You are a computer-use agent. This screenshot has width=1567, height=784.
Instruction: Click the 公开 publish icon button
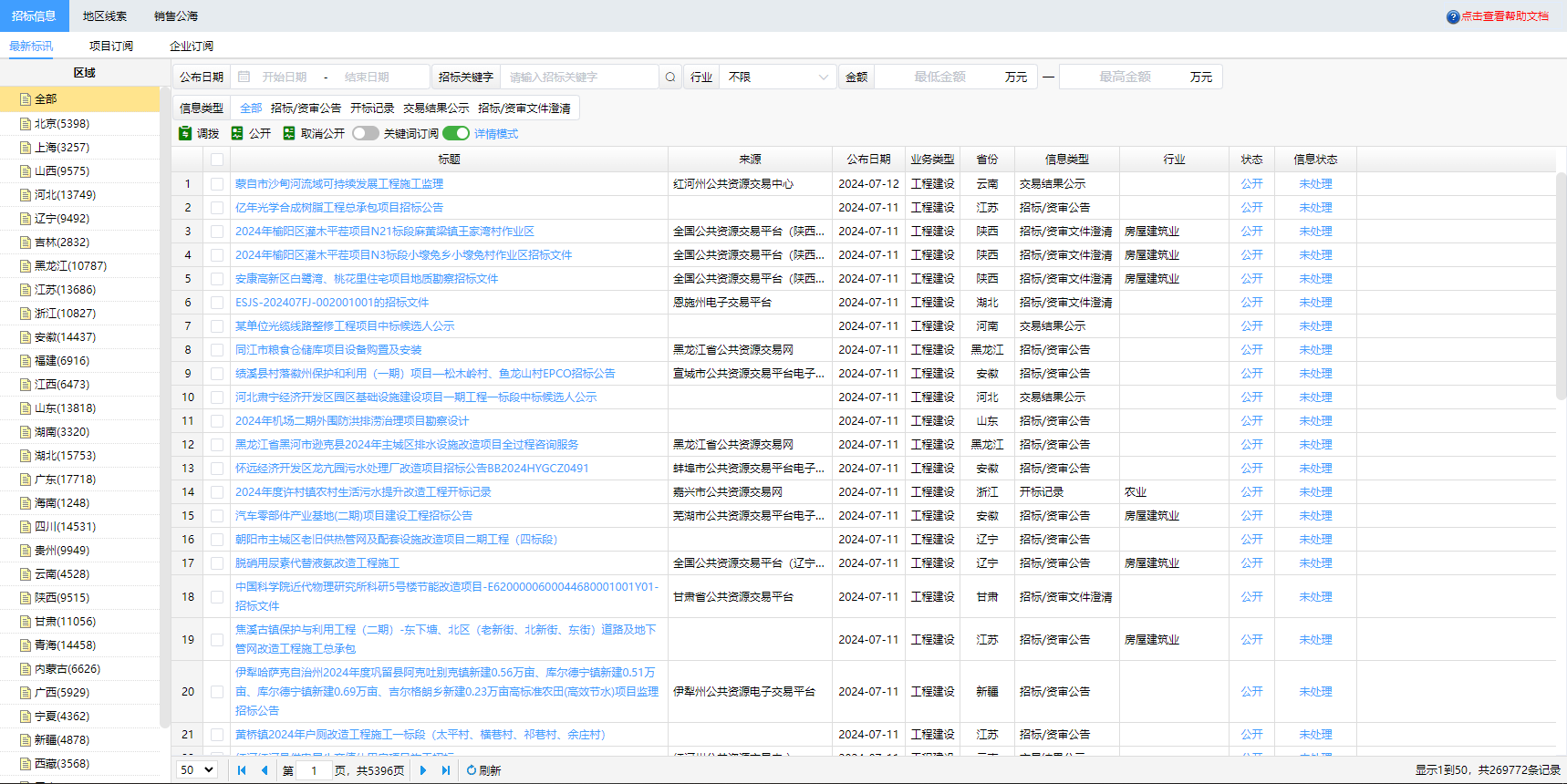pos(237,133)
